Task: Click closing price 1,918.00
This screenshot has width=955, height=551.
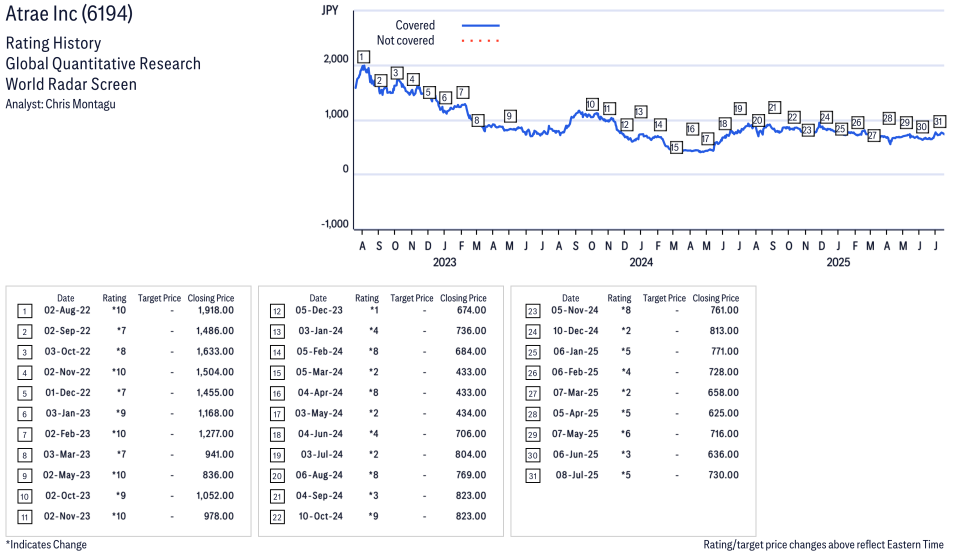Action: click(x=216, y=311)
